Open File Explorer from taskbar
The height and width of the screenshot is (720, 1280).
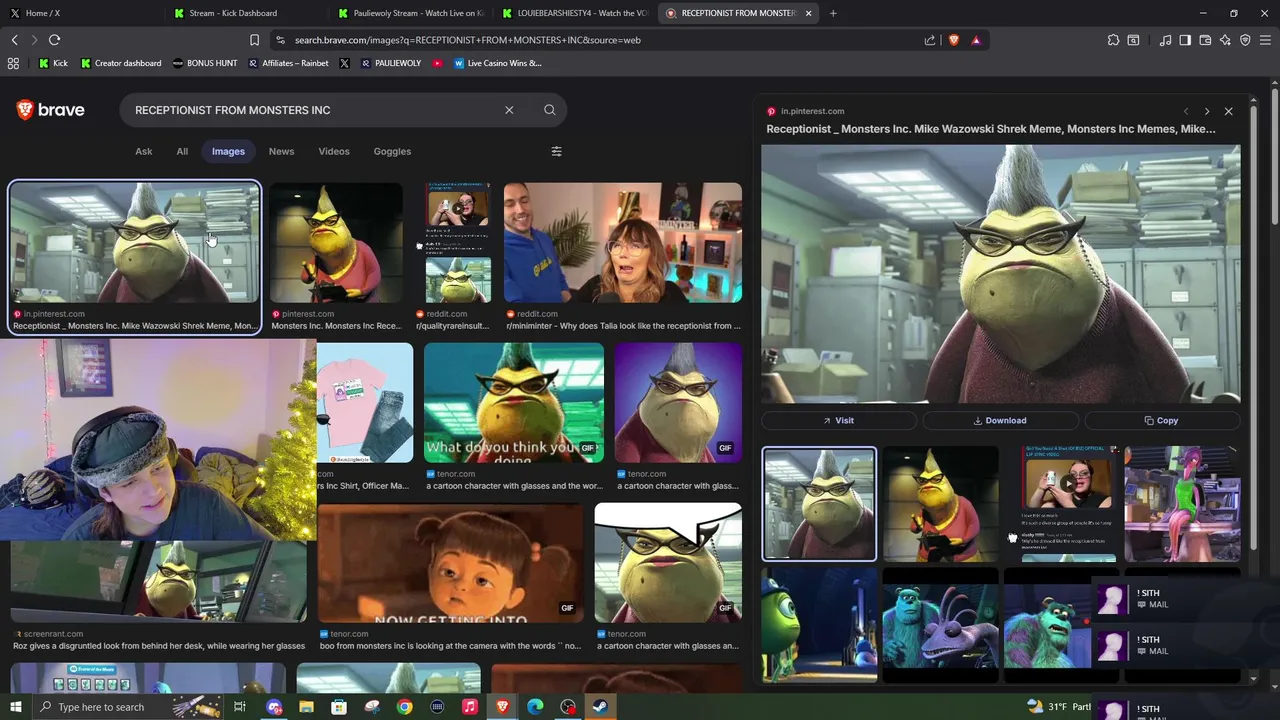[x=306, y=707]
